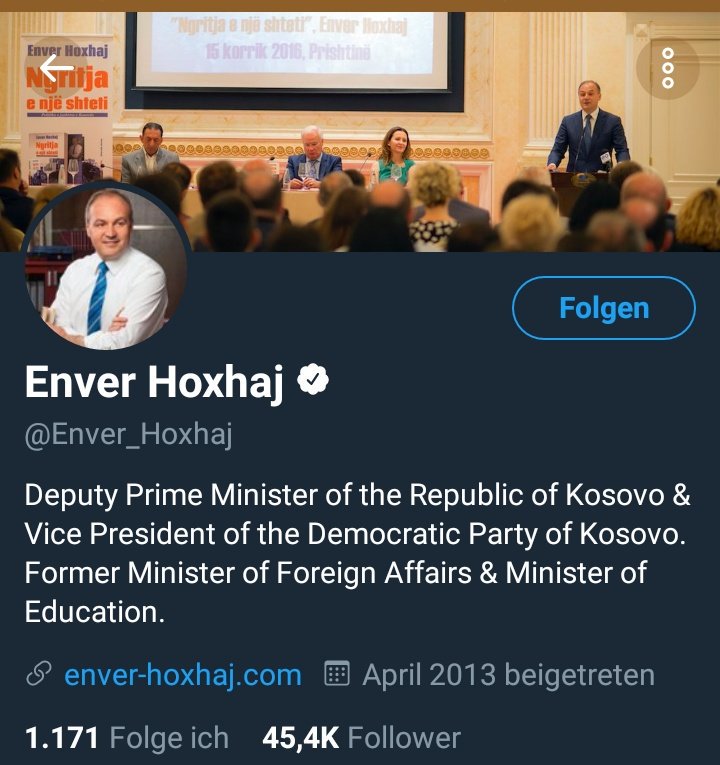Tap the link chain icon beside the website
This screenshot has width=720, height=765.
click(39, 674)
